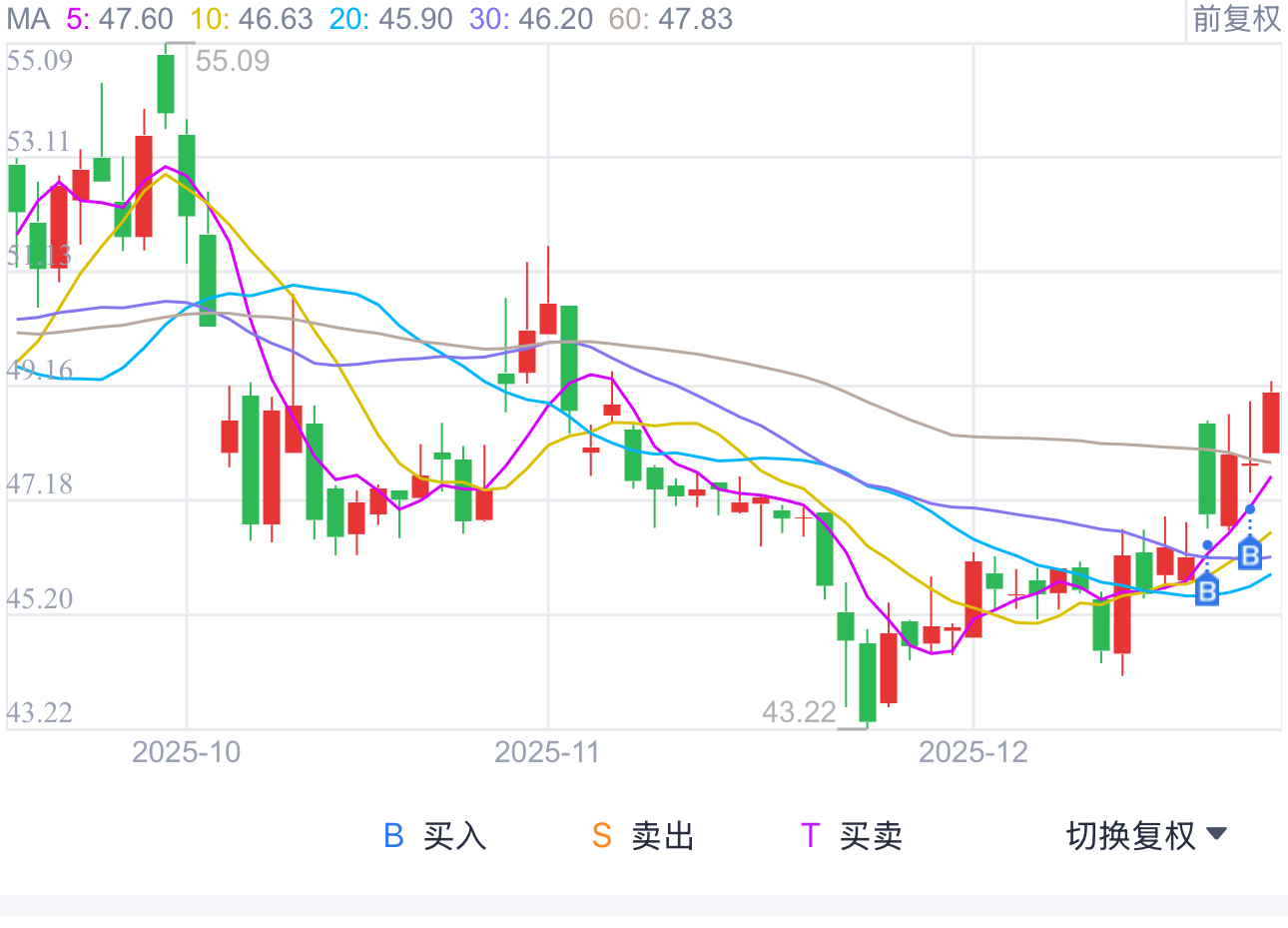This screenshot has width=1288, height=928.
Task: Click the earlier blue B buy marker on the chart
Action: (1207, 591)
